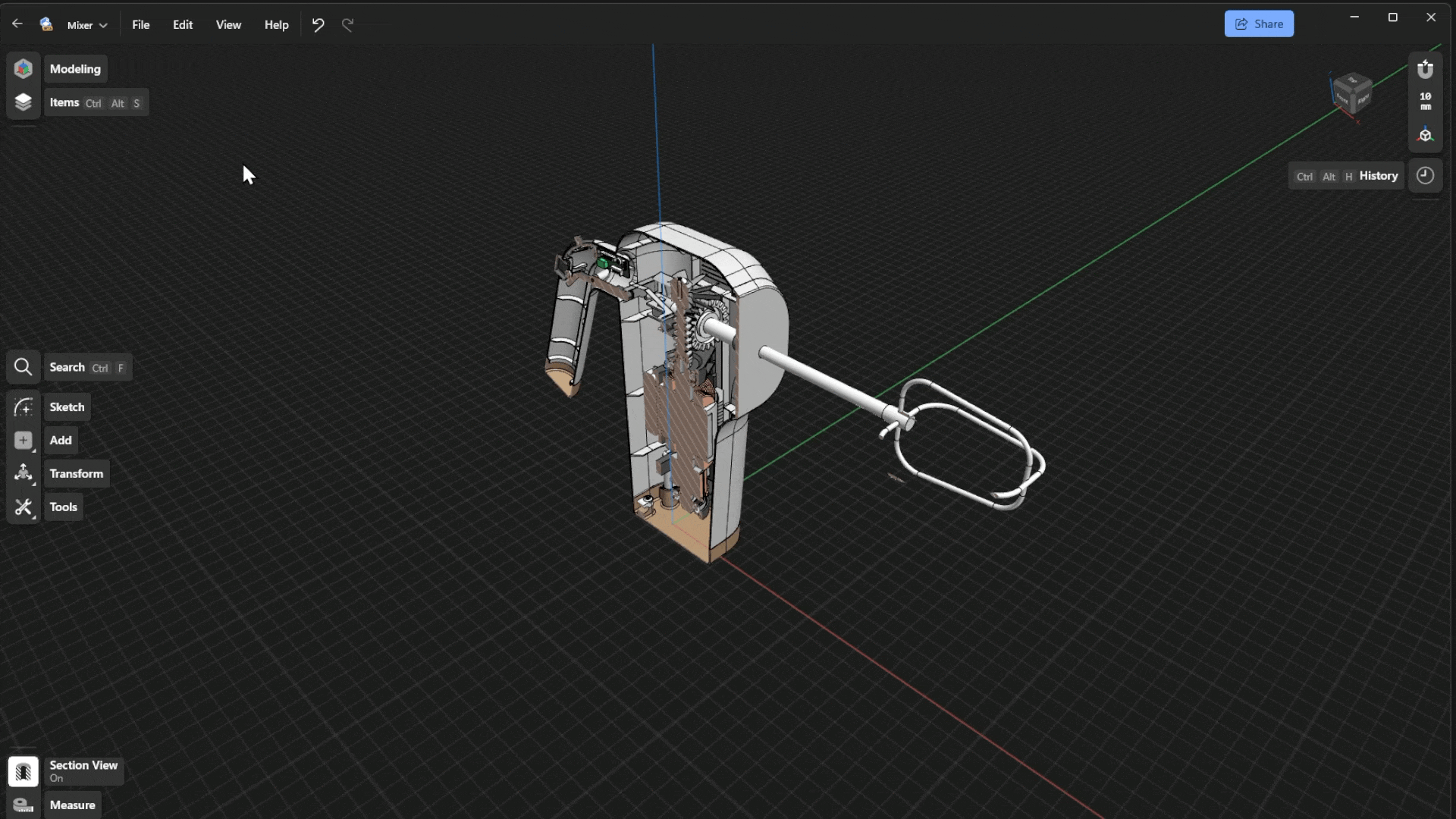The width and height of the screenshot is (1456, 819).
Task: Open the Mixer document dropdown
Action: click(87, 25)
